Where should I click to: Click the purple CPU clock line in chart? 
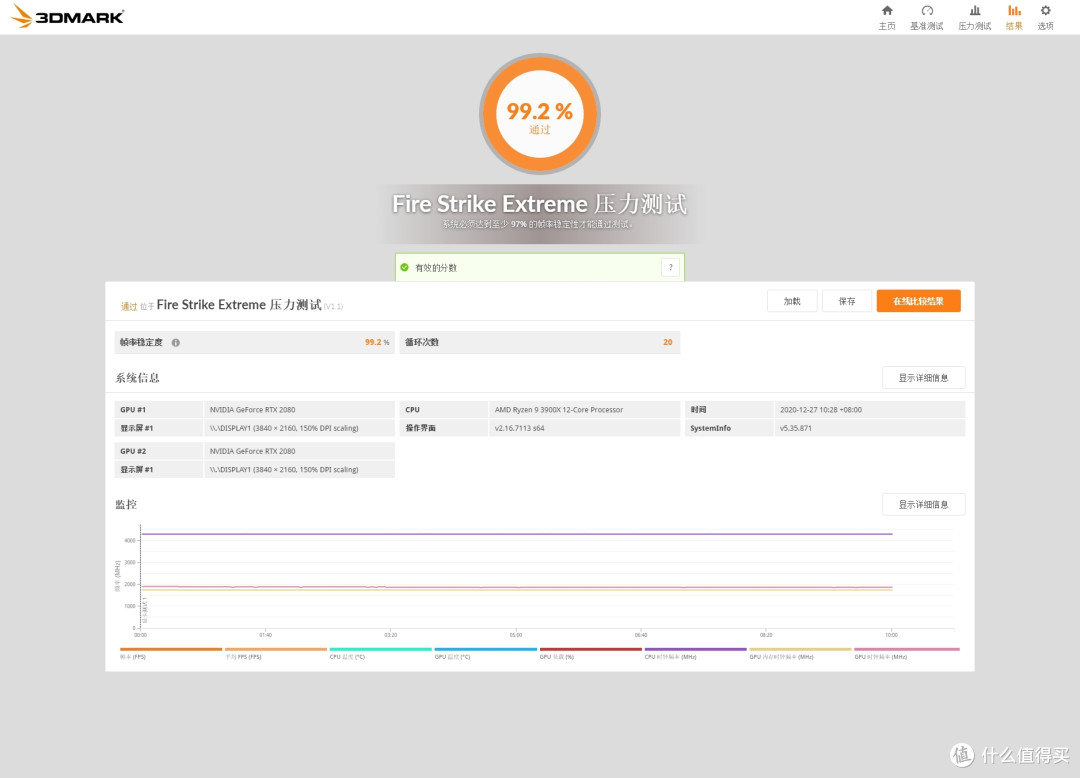[x=517, y=534]
